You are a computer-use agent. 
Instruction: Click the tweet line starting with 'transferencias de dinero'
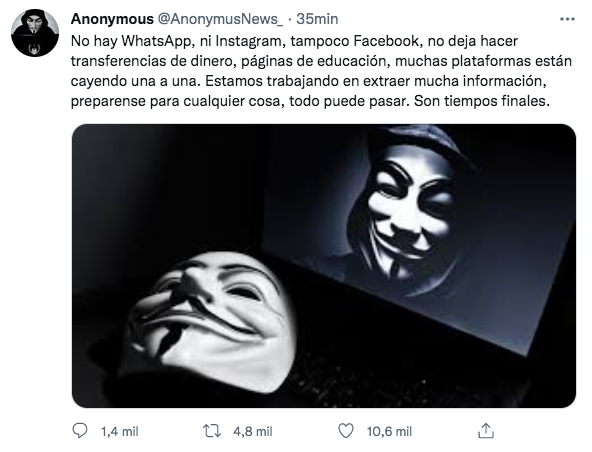pos(321,61)
